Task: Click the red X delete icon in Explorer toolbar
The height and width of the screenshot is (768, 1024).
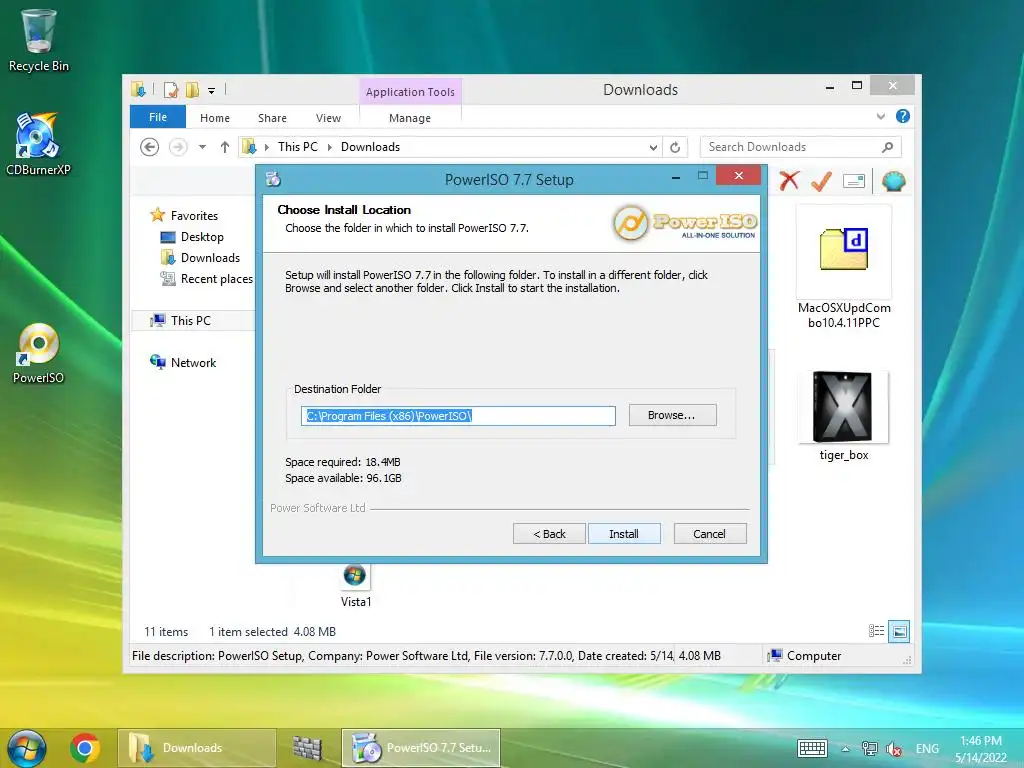Action: (789, 180)
